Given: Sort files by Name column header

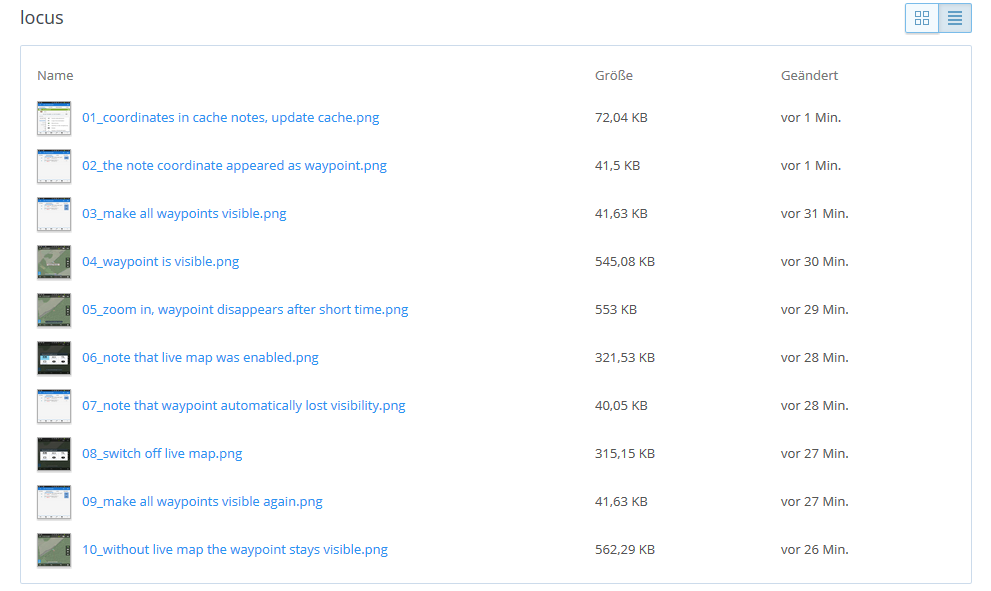Looking at the screenshot, I should click(55, 76).
